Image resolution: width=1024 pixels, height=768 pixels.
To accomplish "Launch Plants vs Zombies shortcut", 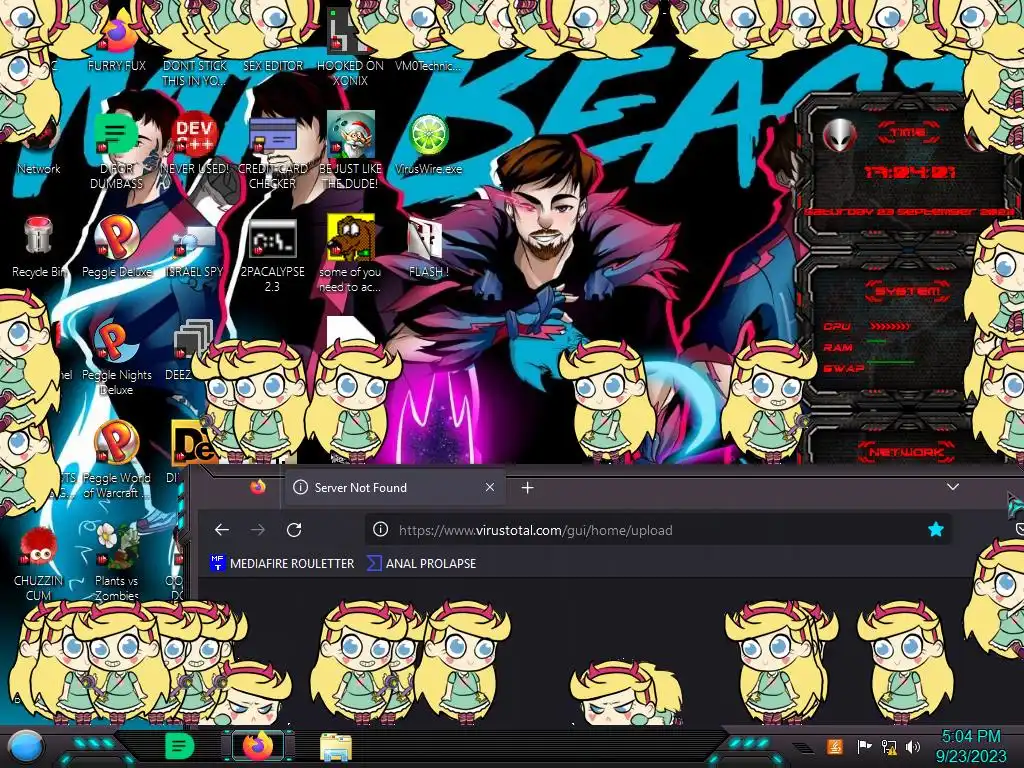I will point(116,562).
